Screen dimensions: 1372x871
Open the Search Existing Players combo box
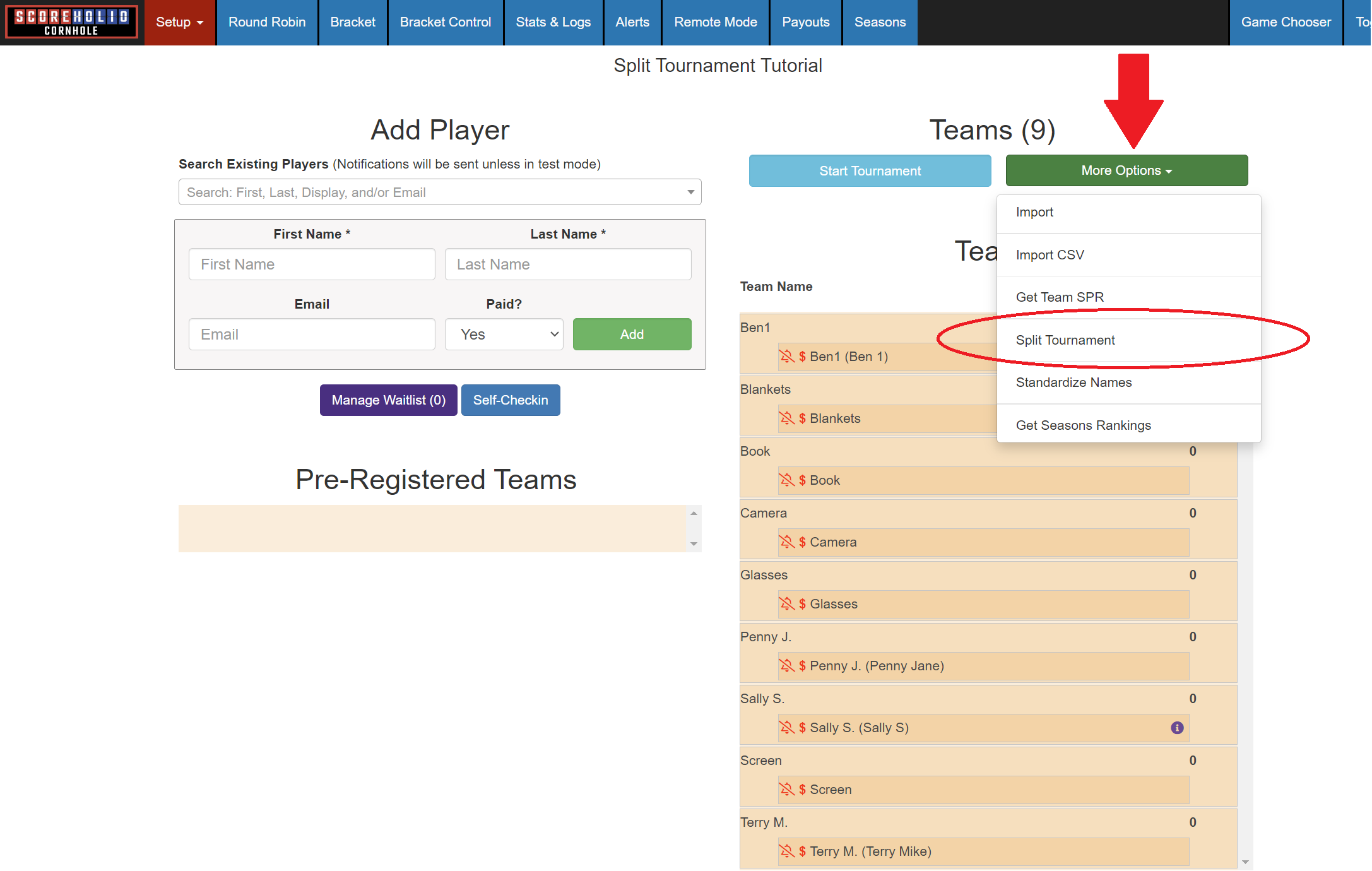[x=440, y=193]
